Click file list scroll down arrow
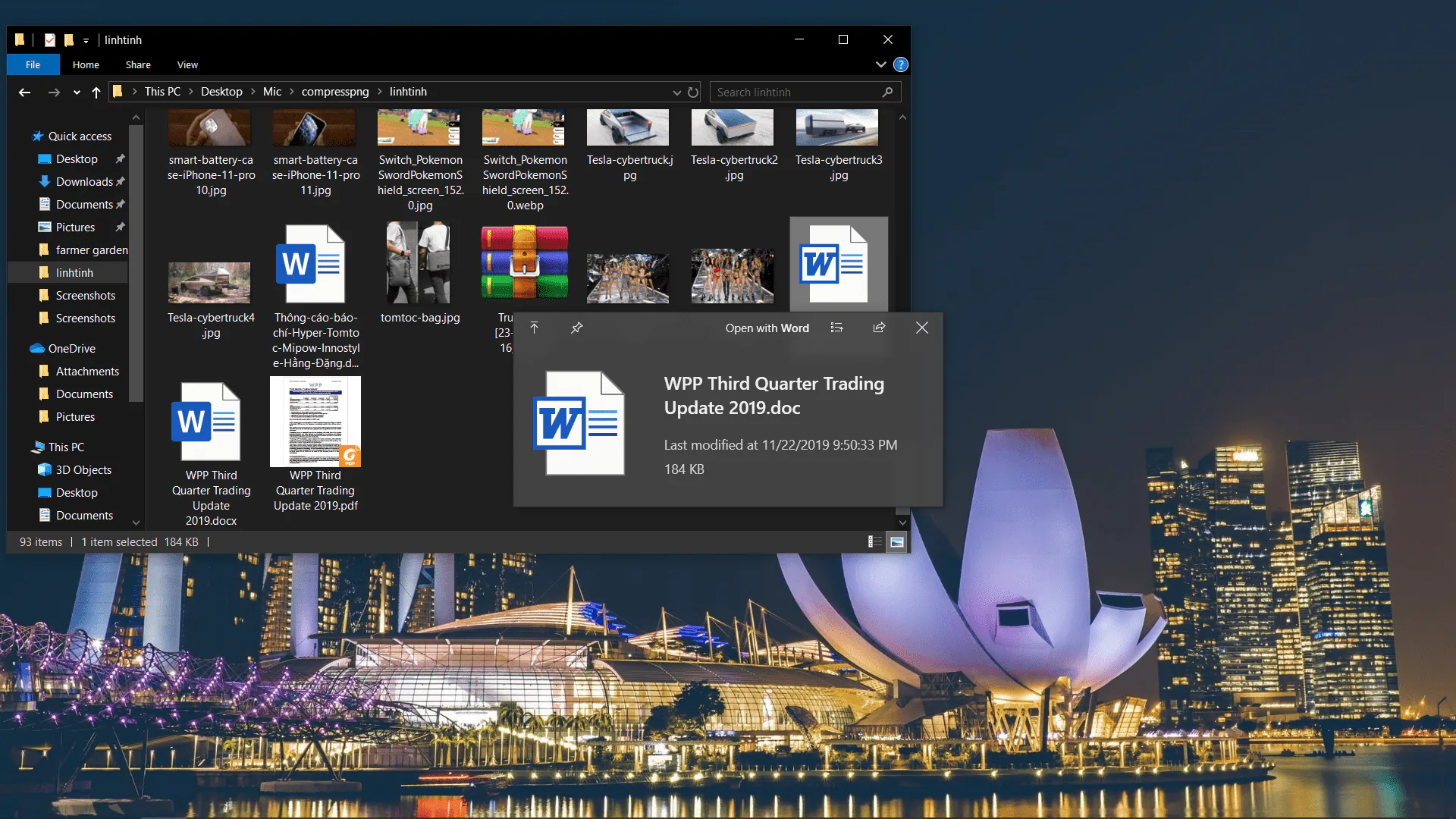This screenshot has width=1456, height=819. point(902,522)
